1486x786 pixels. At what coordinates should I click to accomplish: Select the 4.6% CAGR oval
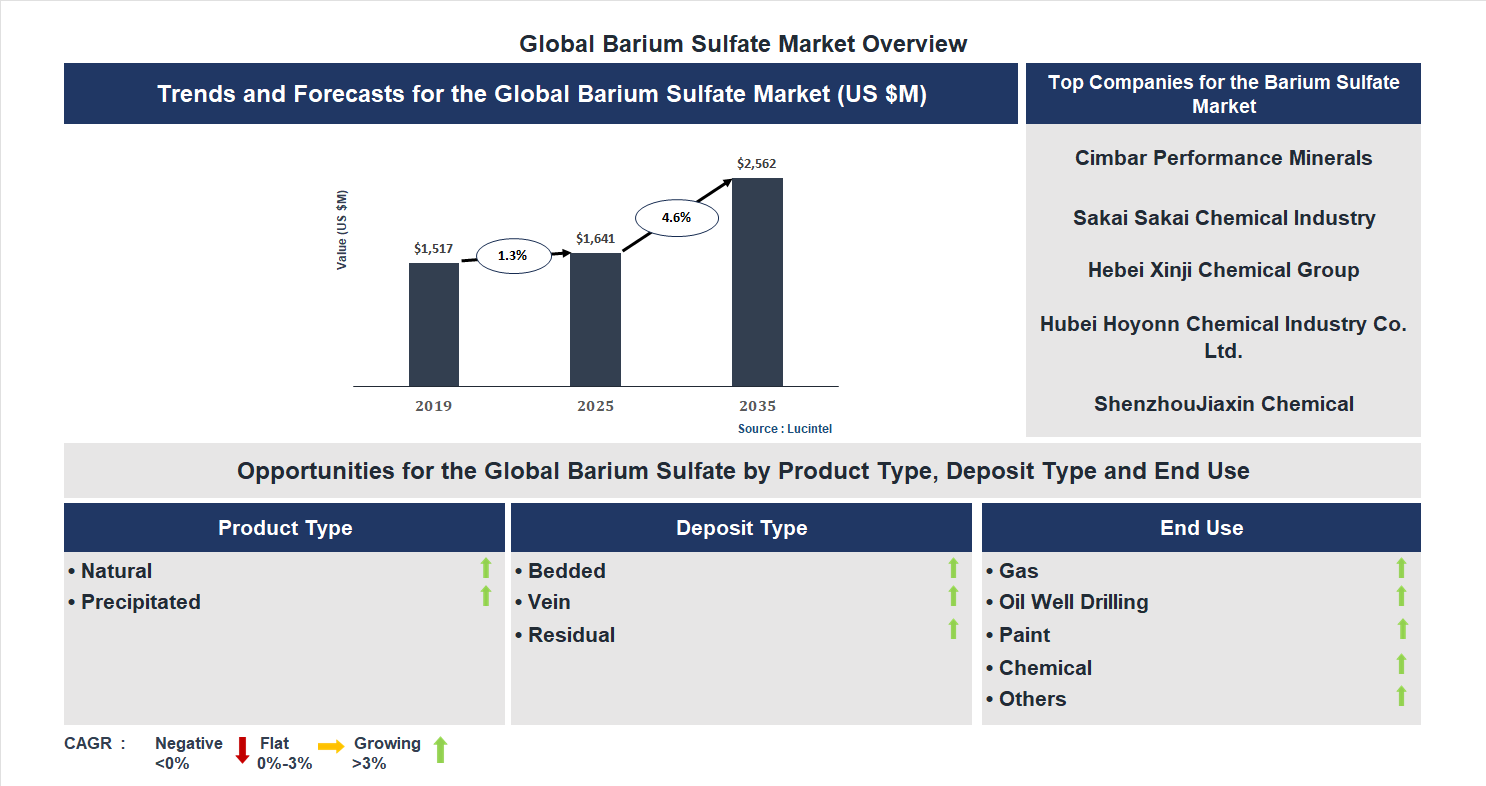click(677, 217)
